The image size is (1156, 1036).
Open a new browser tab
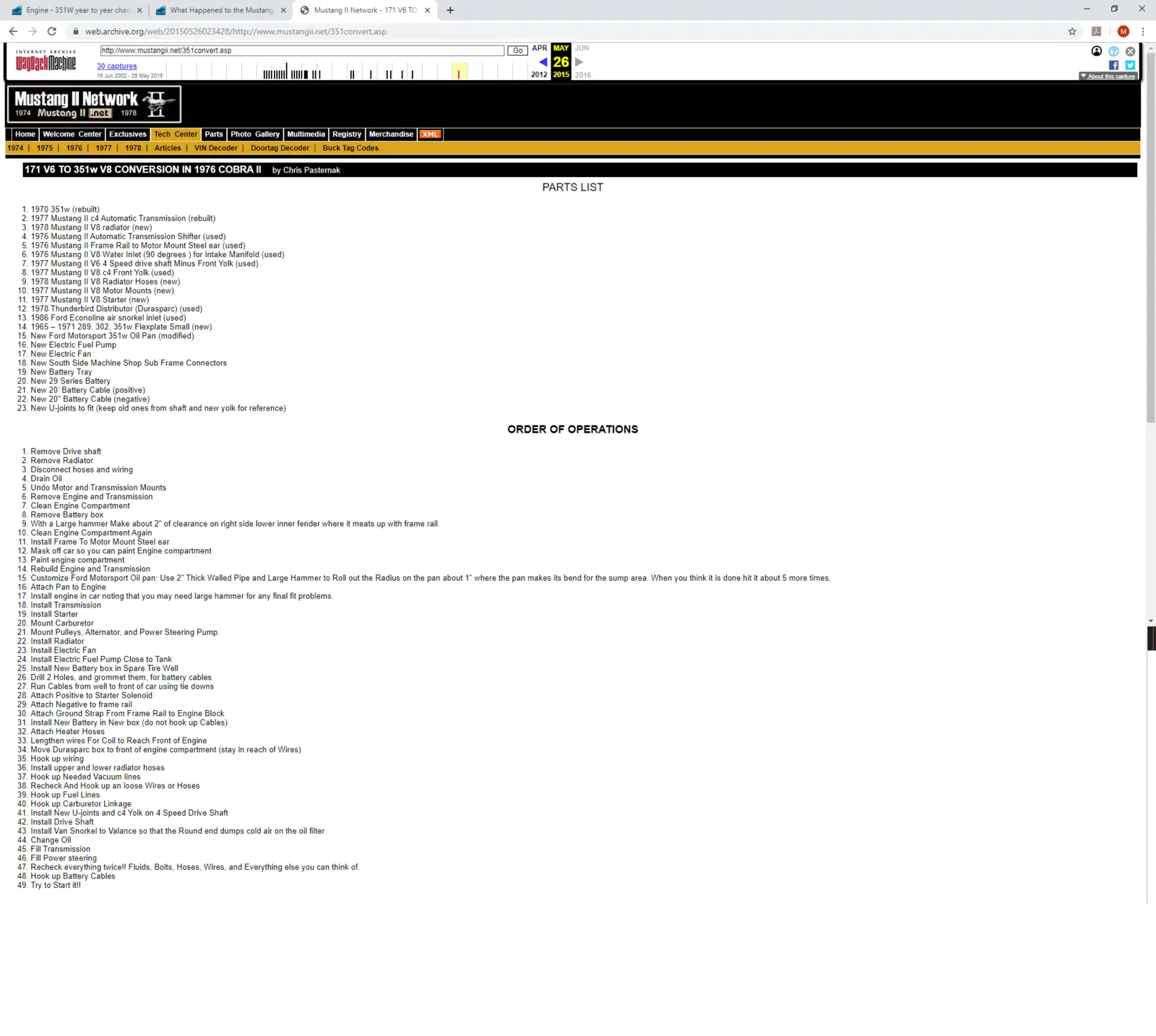450,10
